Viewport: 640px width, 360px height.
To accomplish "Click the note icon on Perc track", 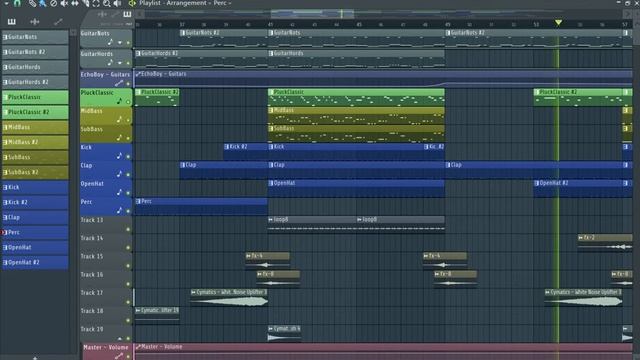I will 119,210.
